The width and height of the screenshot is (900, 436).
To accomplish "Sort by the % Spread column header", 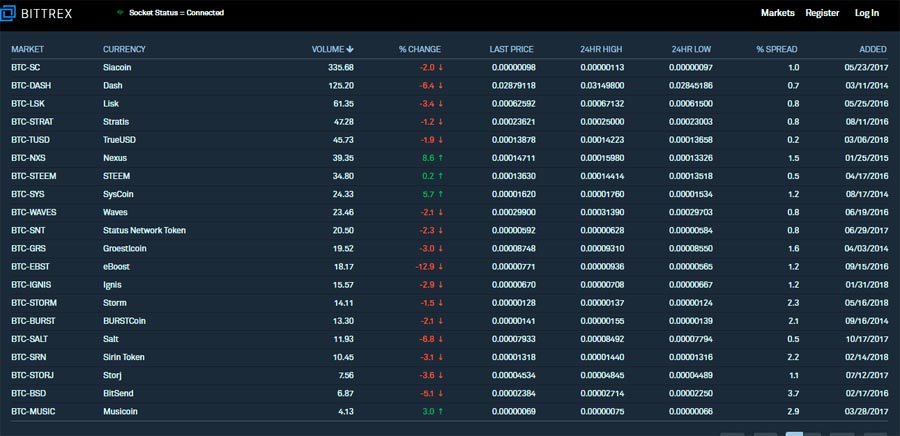I will [777, 49].
